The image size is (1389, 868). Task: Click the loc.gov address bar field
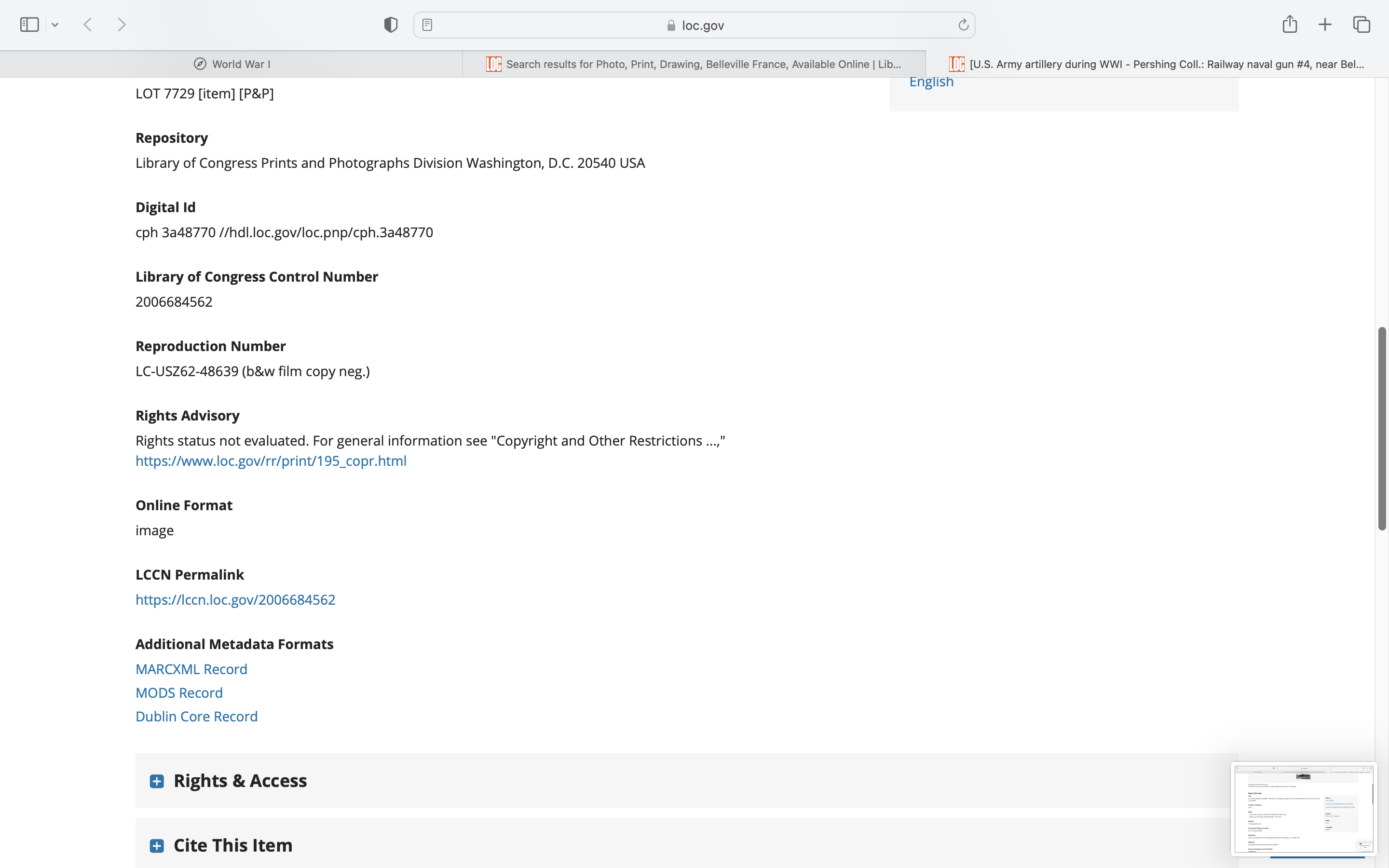tap(694, 25)
